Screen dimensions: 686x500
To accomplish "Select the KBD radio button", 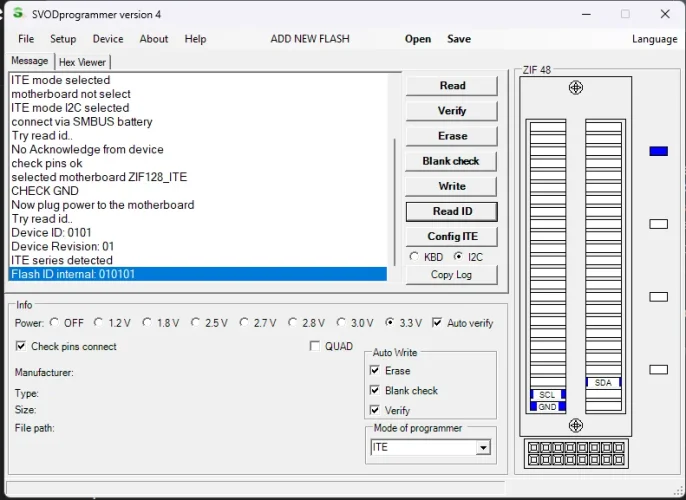I will tap(414, 256).
